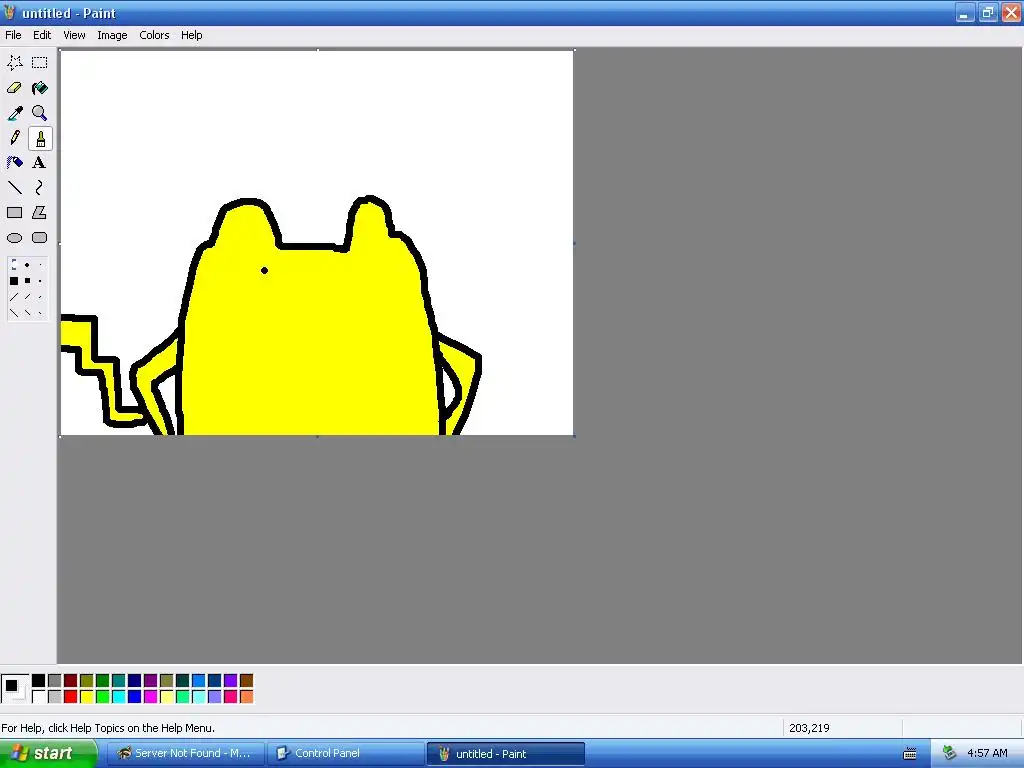The width and height of the screenshot is (1024, 768).
Task: Pick the cyan color swatch
Action: coord(118,697)
